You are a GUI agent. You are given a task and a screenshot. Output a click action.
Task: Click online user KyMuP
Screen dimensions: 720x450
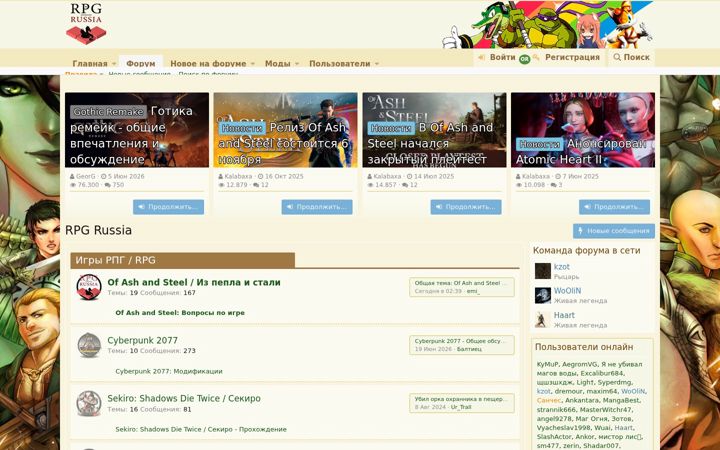tap(547, 365)
